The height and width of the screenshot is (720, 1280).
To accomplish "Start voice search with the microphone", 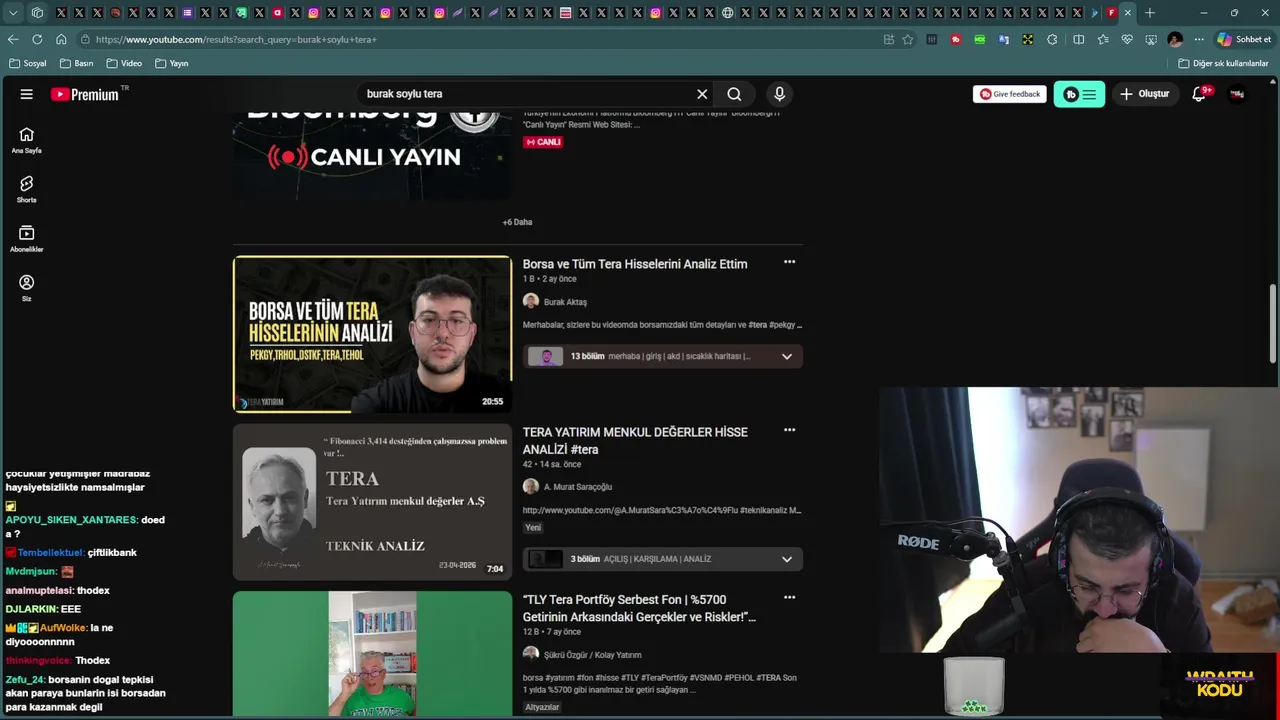I will [x=779, y=94].
